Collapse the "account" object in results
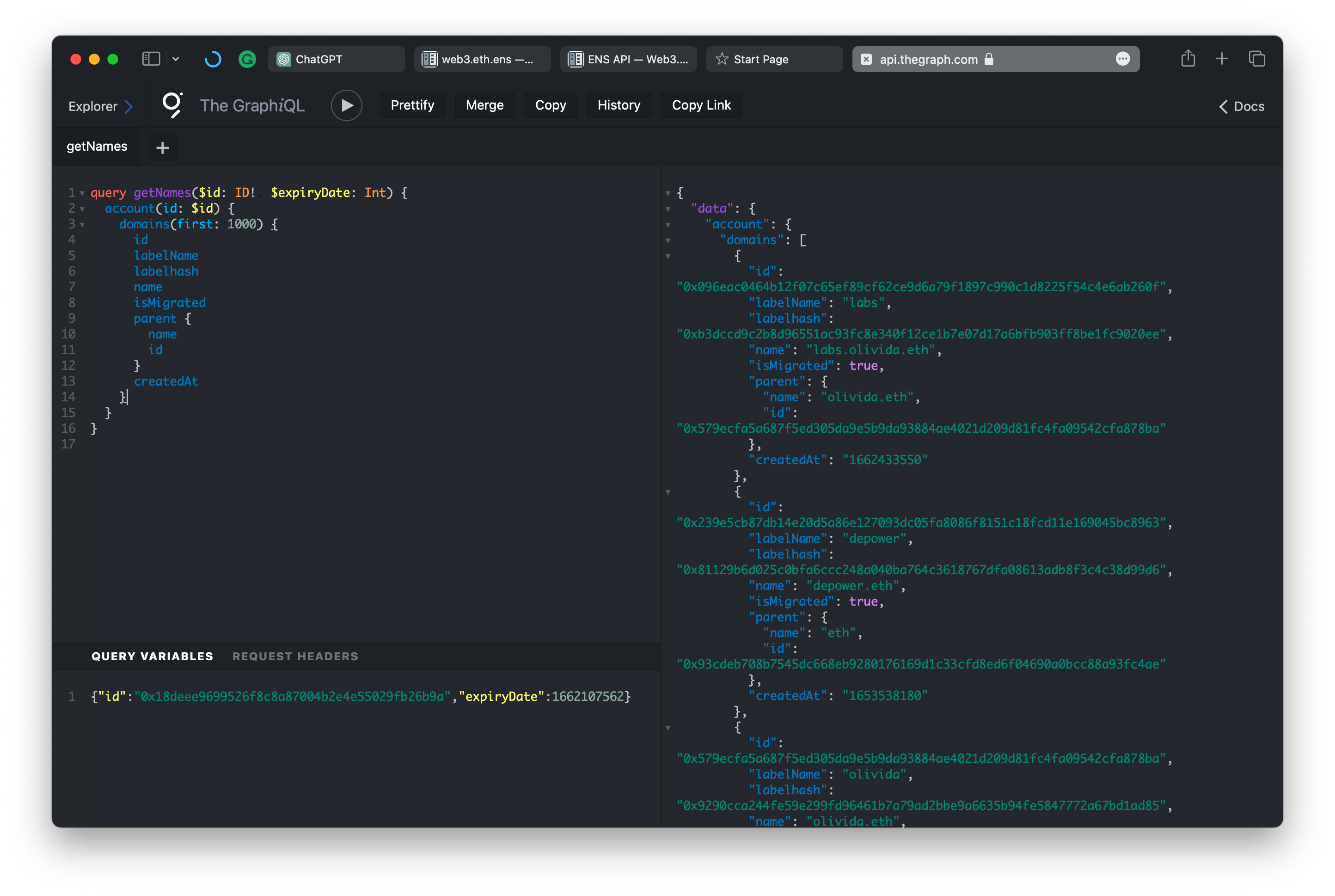The height and width of the screenshot is (896, 1335). pos(667,225)
